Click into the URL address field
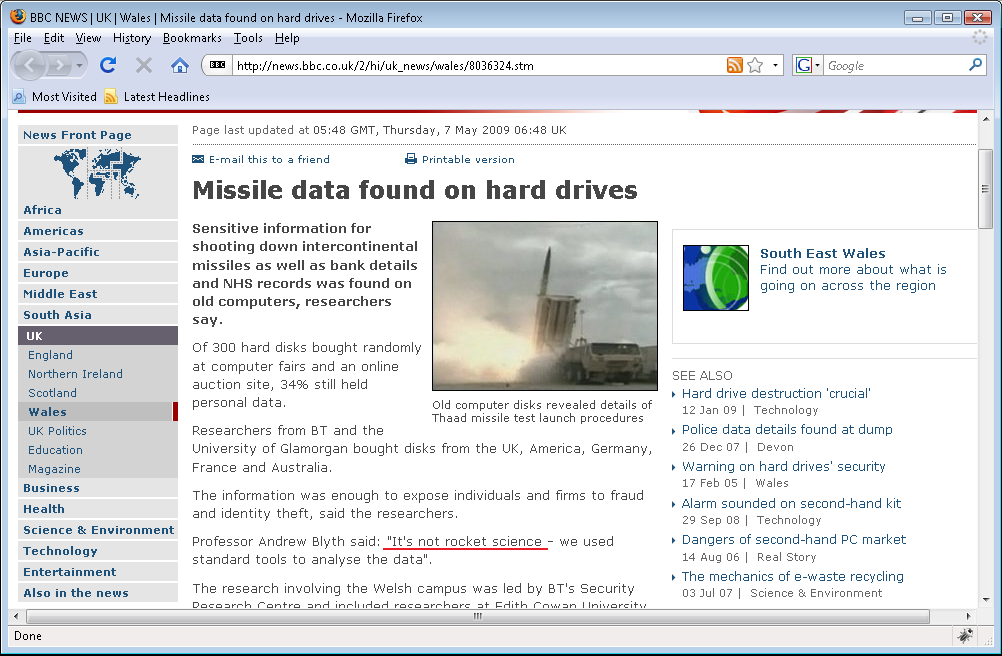 [x=470, y=66]
